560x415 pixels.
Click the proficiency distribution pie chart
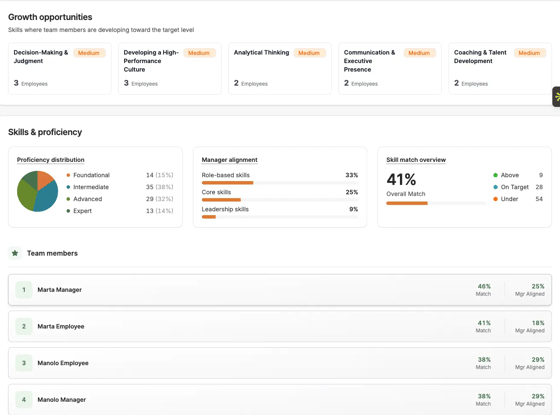pyautogui.click(x=38, y=191)
